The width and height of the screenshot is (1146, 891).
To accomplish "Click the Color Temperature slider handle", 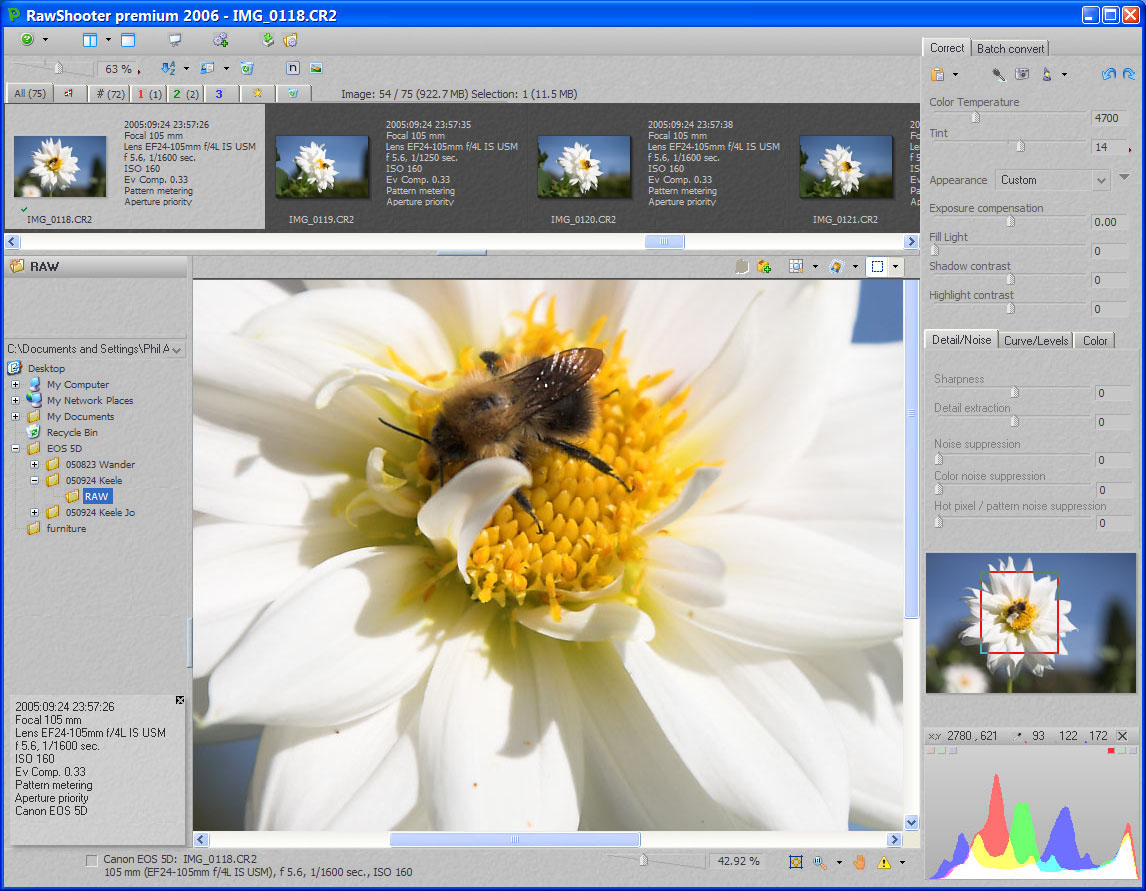I will [975, 117].
